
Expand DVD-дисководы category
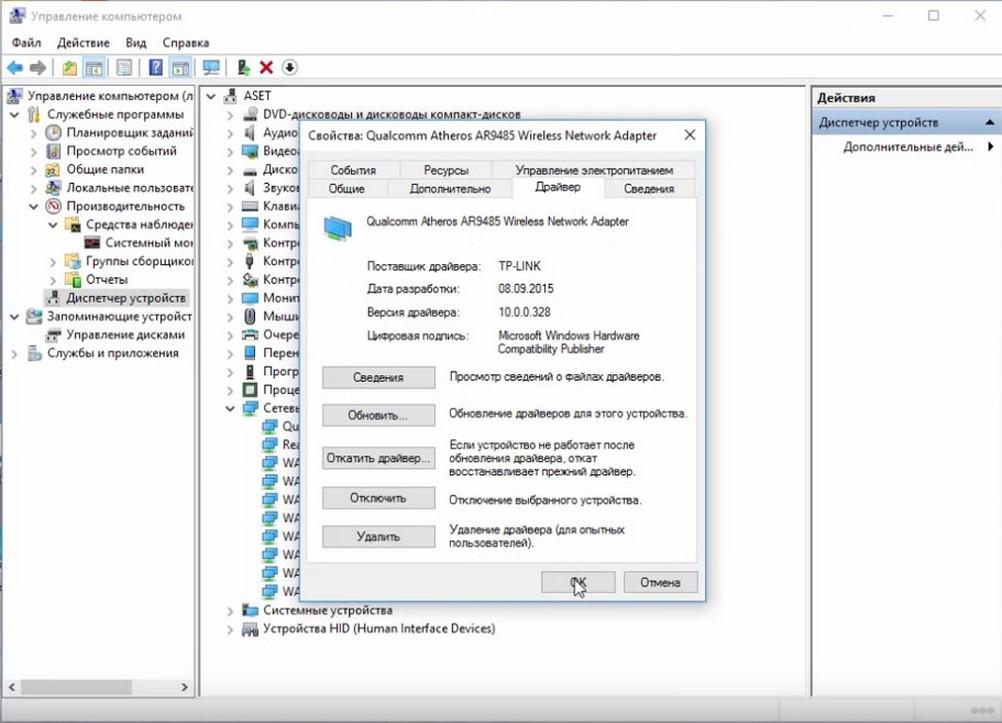coord(230,115)
